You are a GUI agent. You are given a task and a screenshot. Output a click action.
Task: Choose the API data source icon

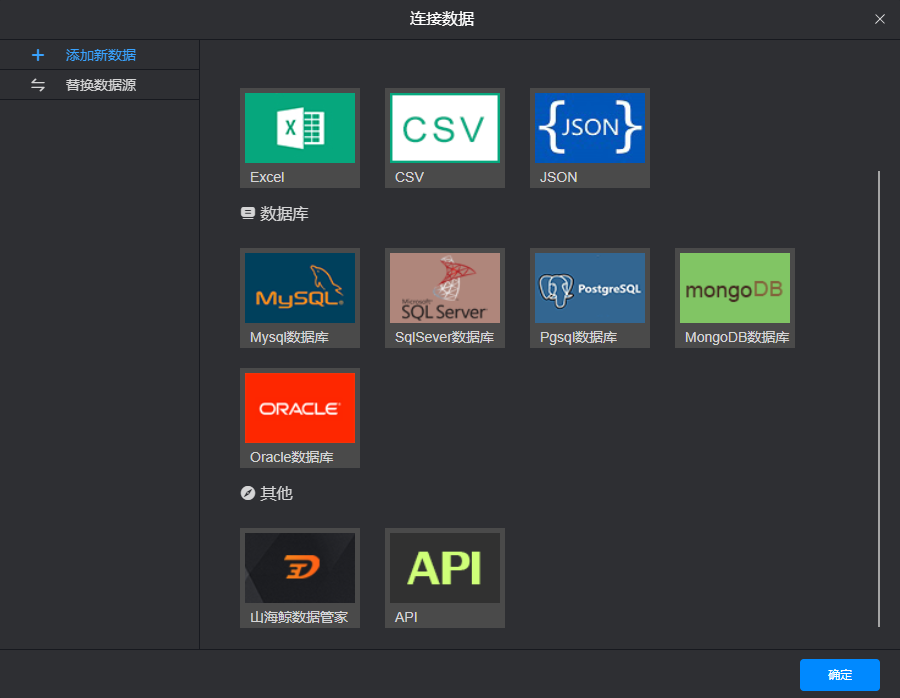click(x=444, y=568)
